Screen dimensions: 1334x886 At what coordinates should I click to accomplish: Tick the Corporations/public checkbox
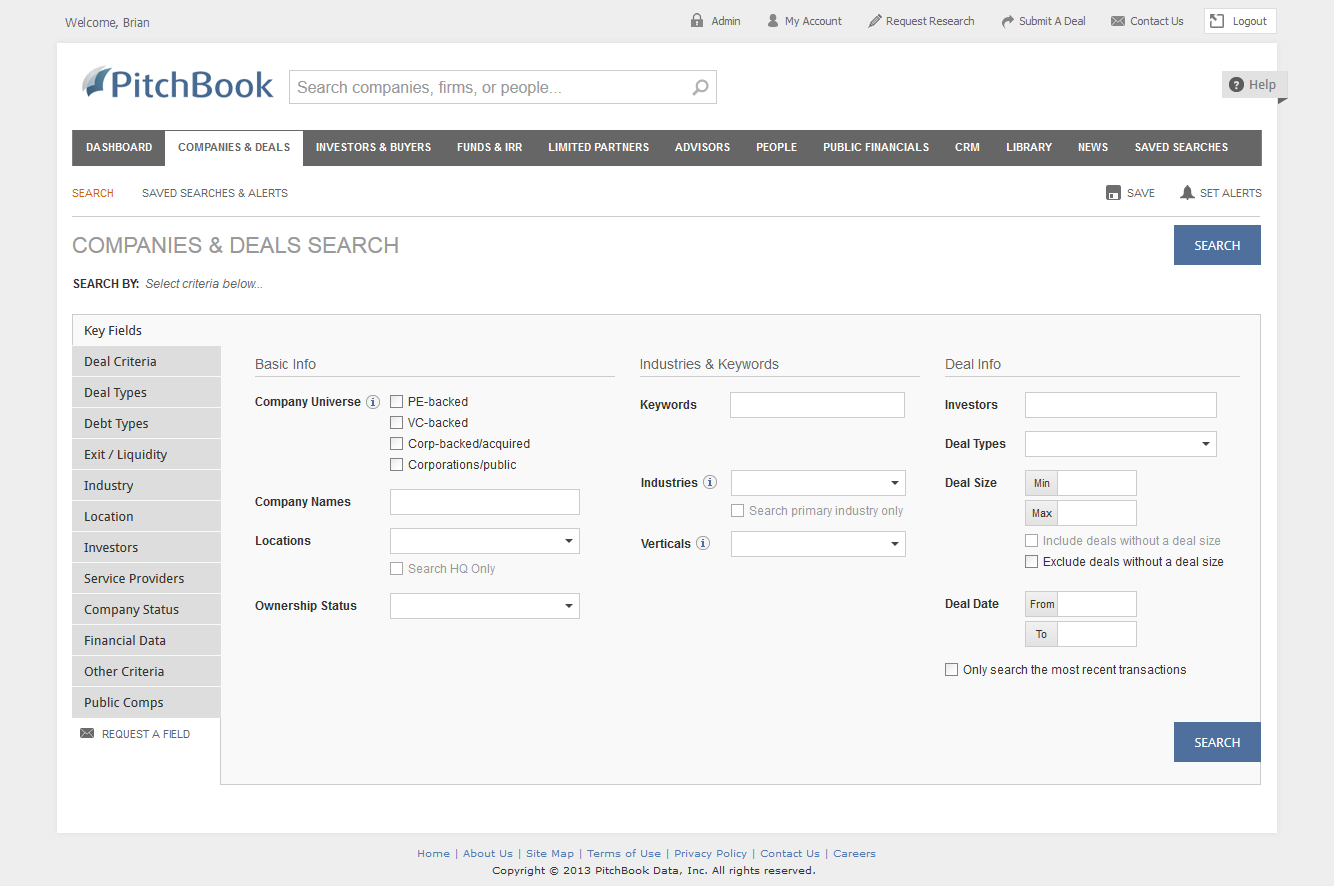[397, 465]
